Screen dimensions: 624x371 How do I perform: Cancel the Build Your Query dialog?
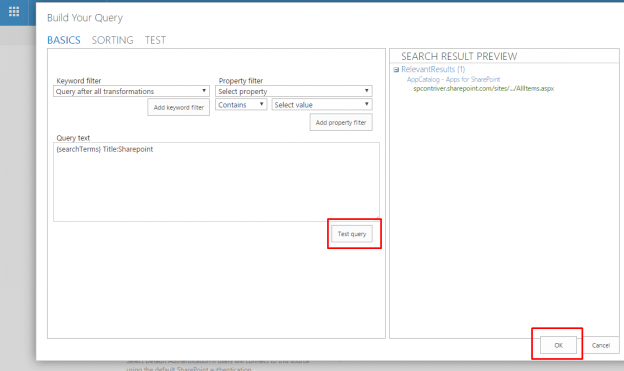pos(601,345)
